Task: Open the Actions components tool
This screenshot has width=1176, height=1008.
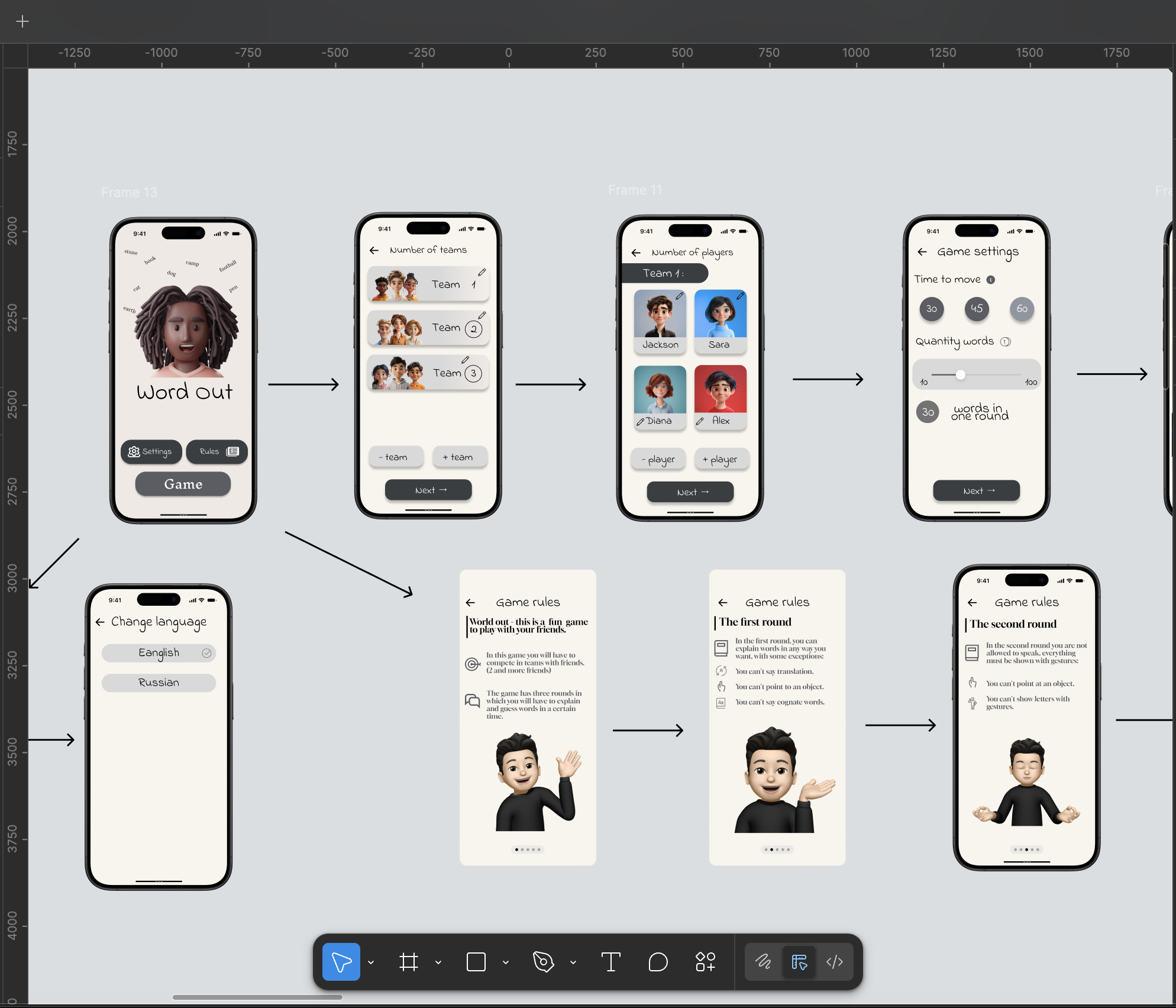Action: (x=705, y=962)
